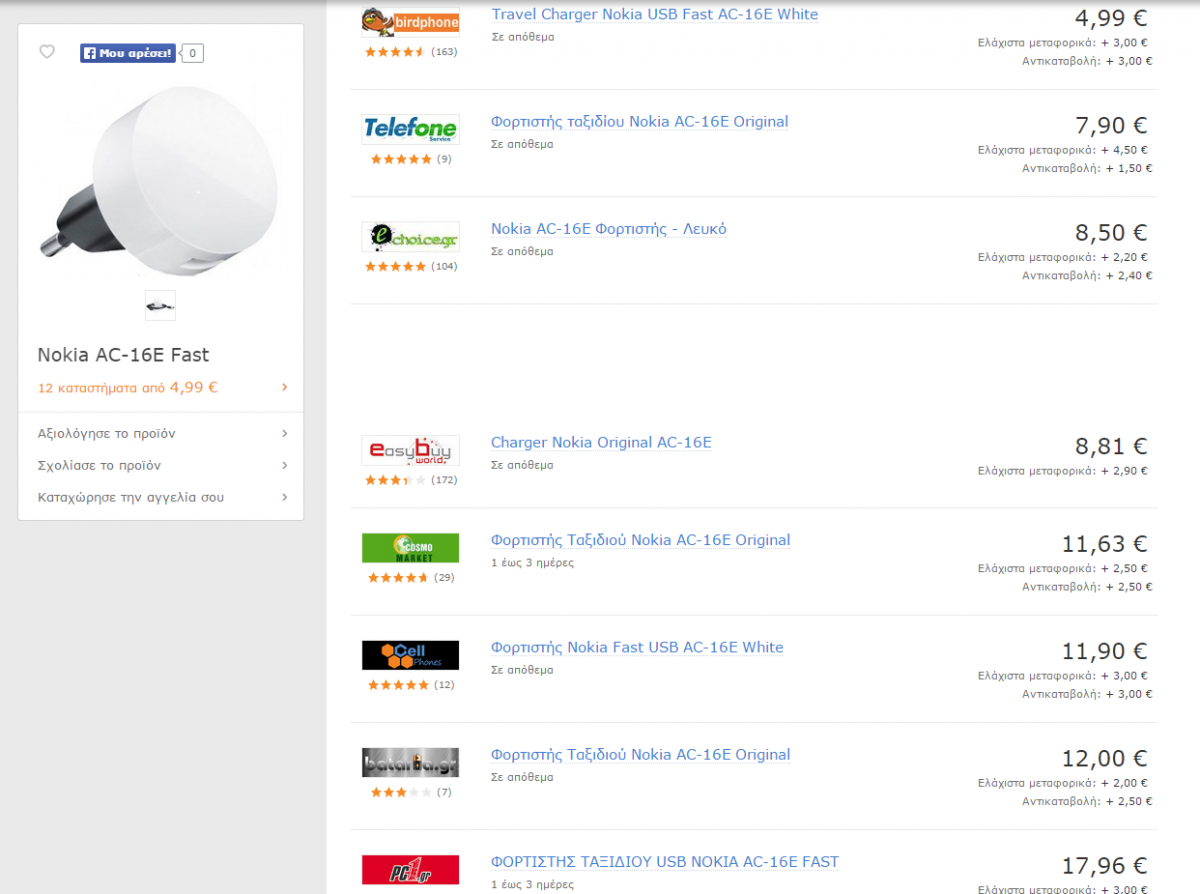Open Φορτιστής Nokia Fast USB AC-16E White link

(x=637, y=647)
